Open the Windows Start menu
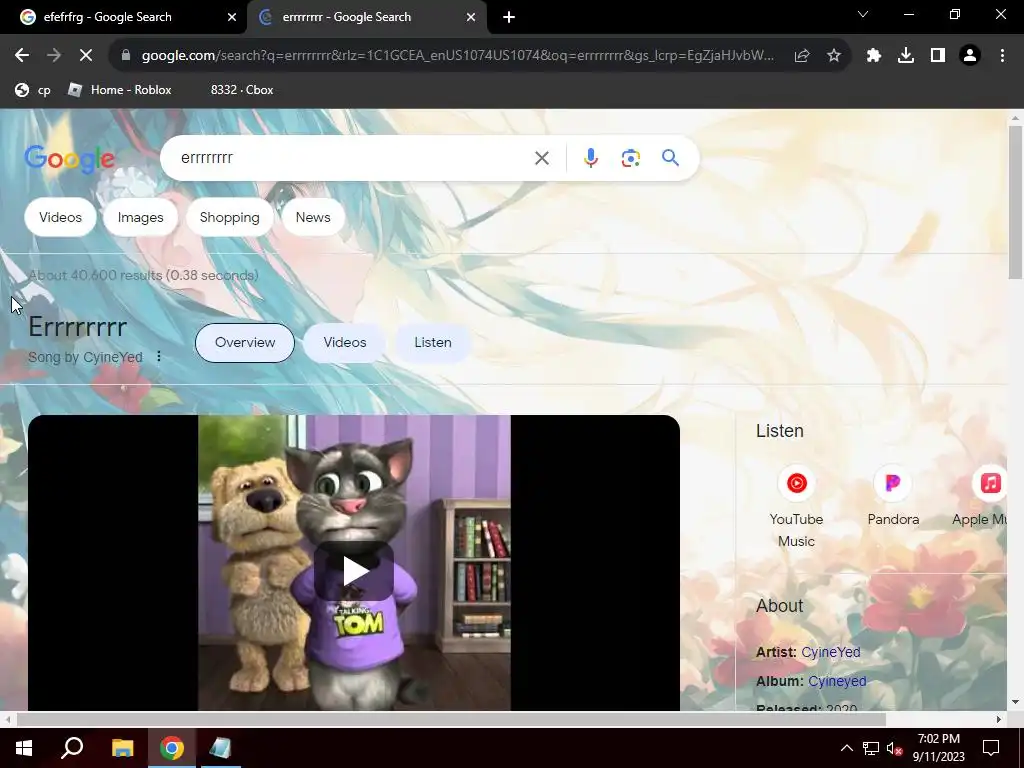This screenshot has height=768, width=1024. point(24,748)
